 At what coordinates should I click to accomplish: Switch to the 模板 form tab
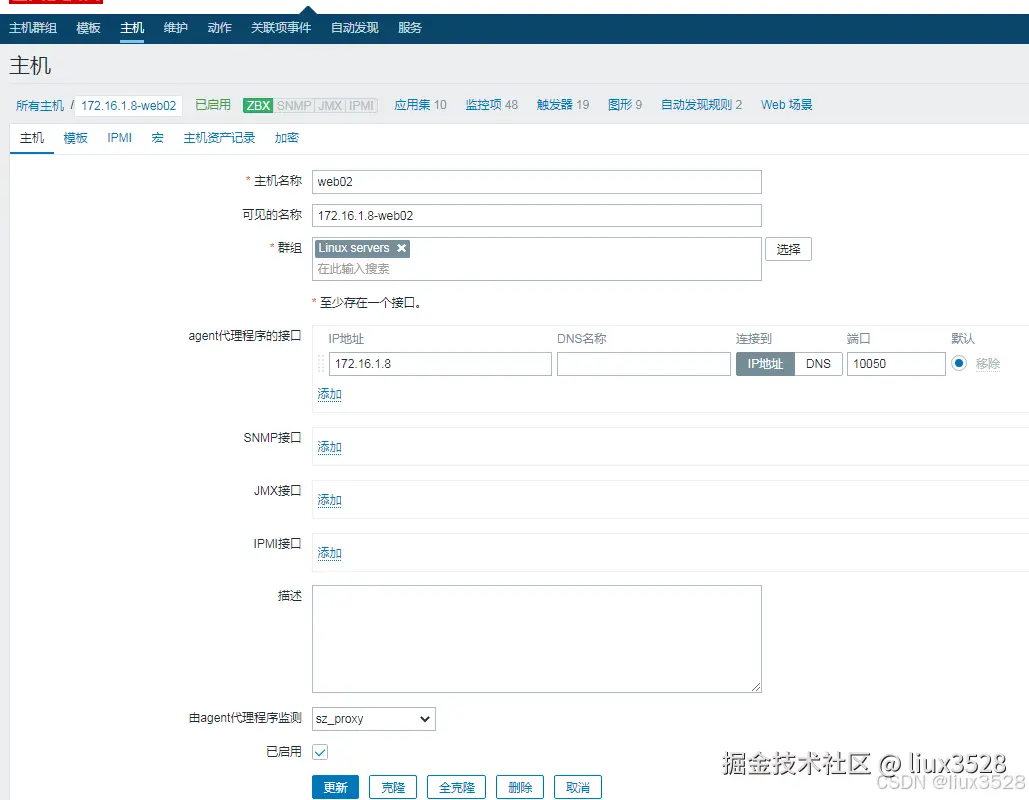[75, 138]
